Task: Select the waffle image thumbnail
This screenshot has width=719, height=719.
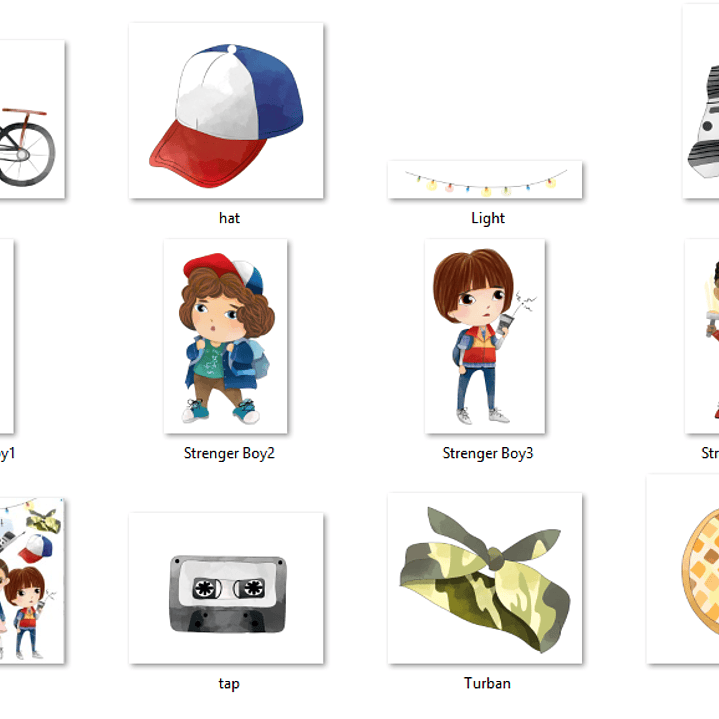Action: pos(683,569)
